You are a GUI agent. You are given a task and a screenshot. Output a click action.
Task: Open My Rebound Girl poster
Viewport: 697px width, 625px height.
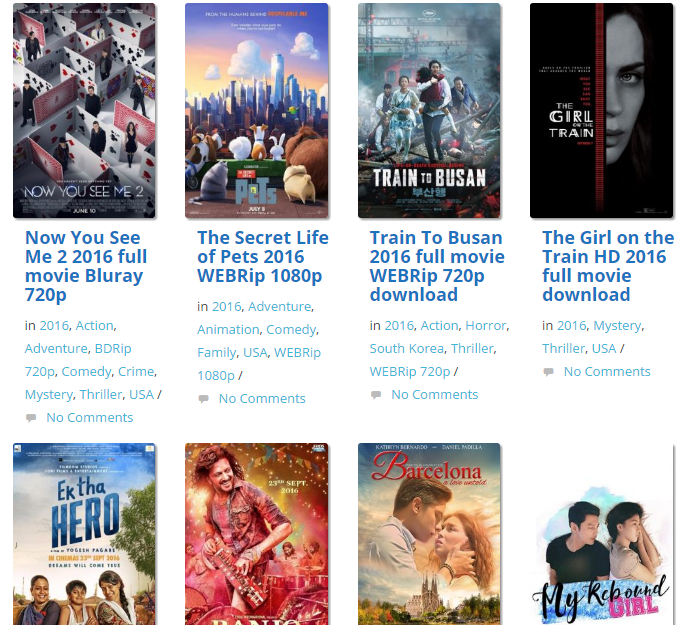[x=601, y=534]
